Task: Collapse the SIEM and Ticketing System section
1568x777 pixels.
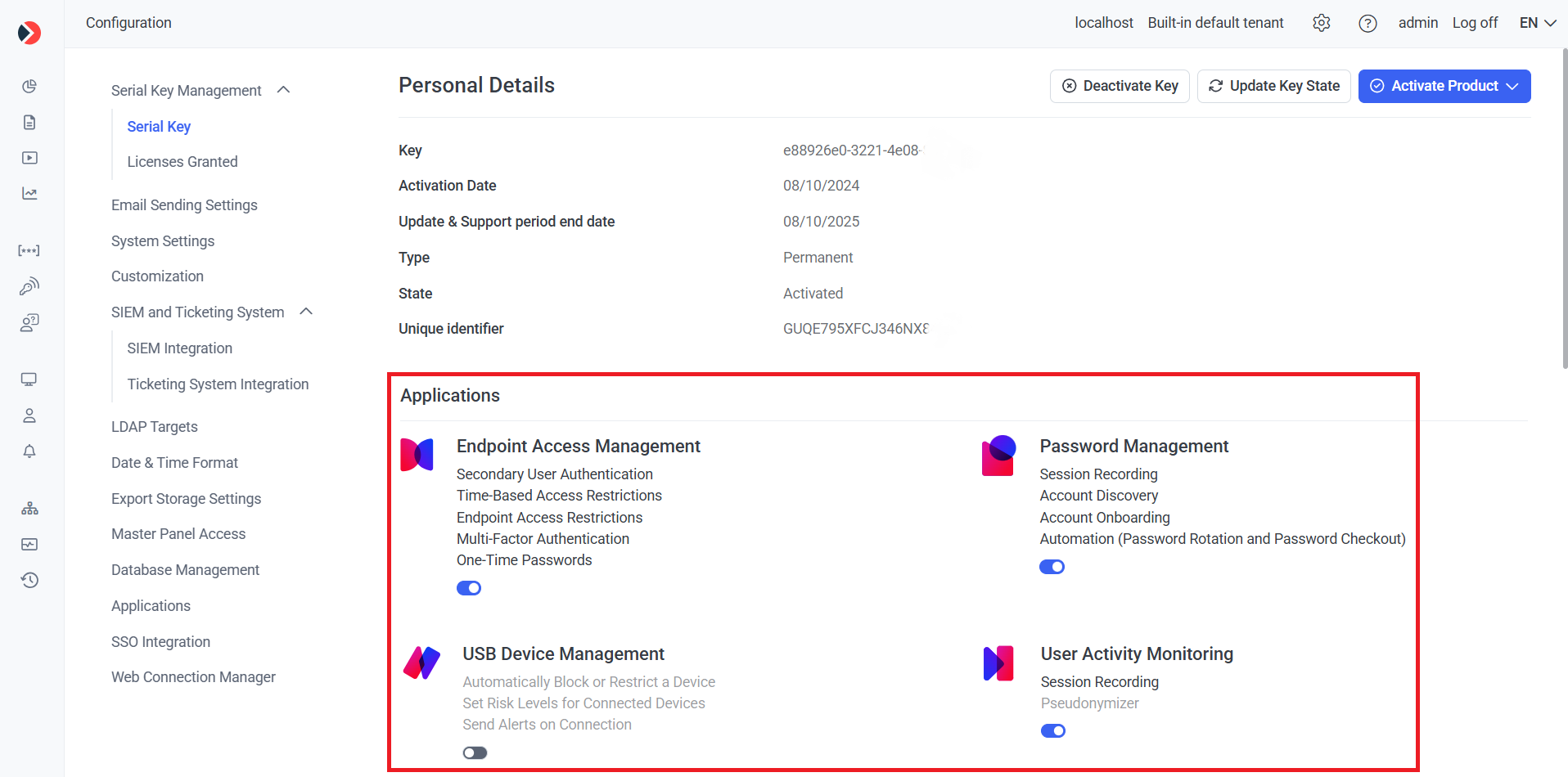Action: pyautogui.click(x=307, y=312)
